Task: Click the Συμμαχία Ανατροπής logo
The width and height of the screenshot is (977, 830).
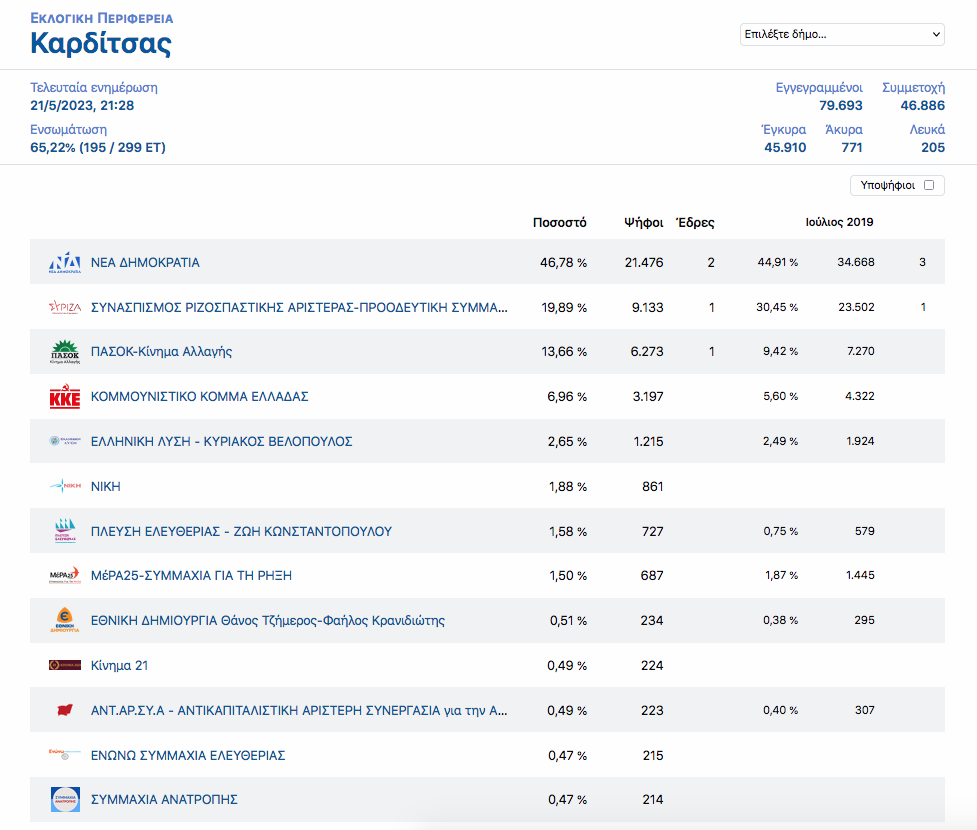Action: coord(65,799)
